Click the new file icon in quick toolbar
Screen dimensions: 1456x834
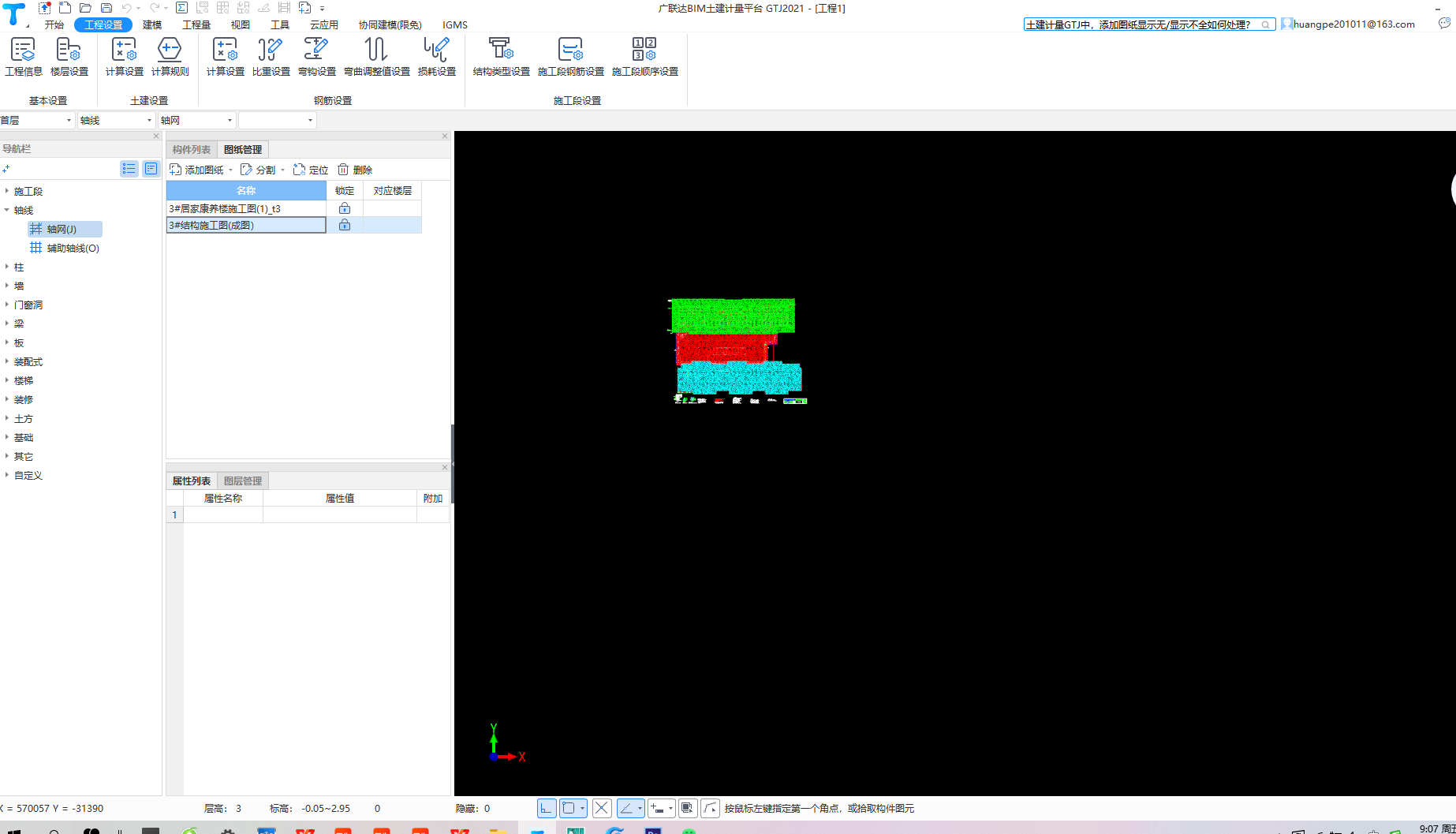coord(65,8)
